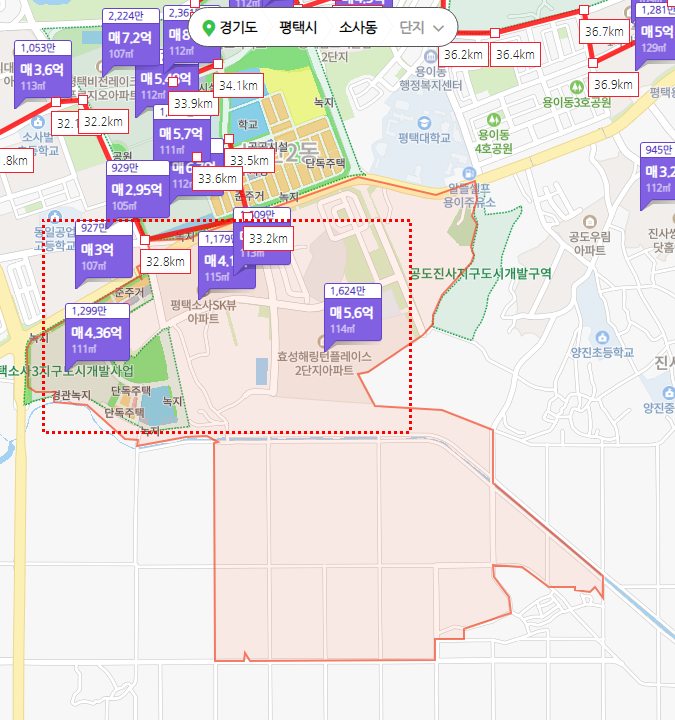675x720 pixels.
Task: Click route vertex square above 36.9km label
Action: [x=593, y=62]
